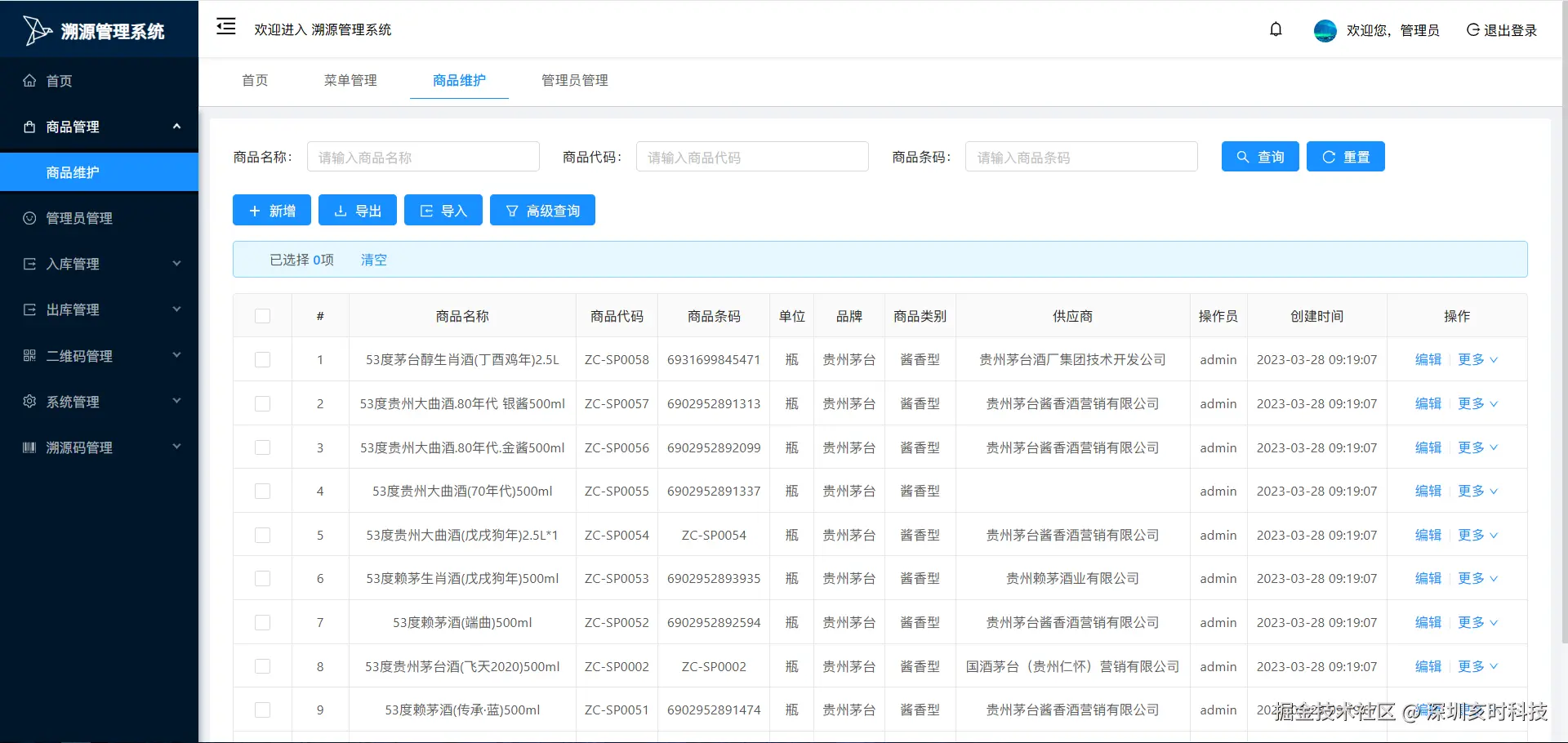
Task: Click 编辑 for row ZC-SP0052
Action: tap(1428, 622)
